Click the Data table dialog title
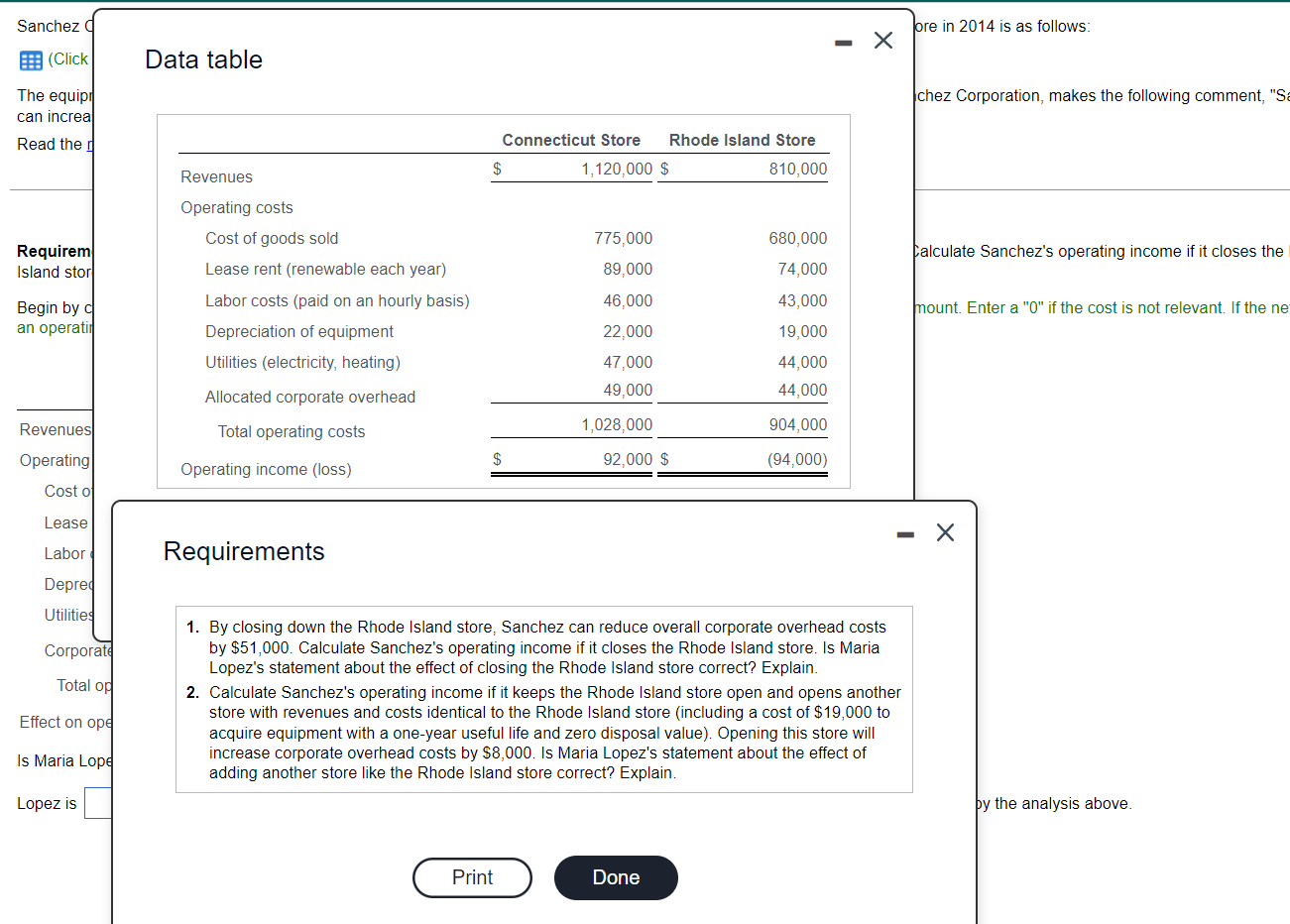This screenshot has height=924, width=1290. (203, 59)
